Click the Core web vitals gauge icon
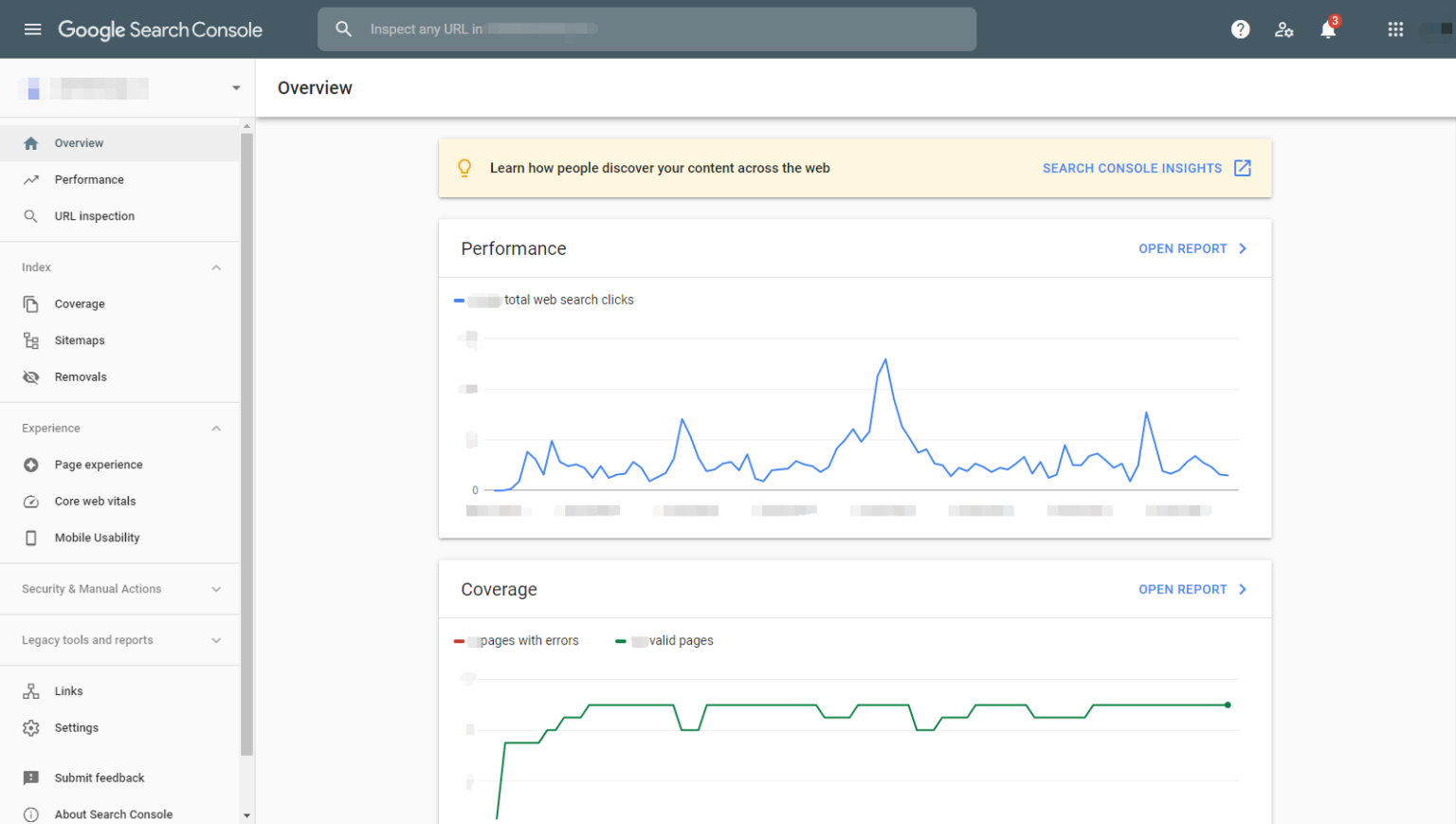This screenshot has width=1456, height=824. [31, 502]
